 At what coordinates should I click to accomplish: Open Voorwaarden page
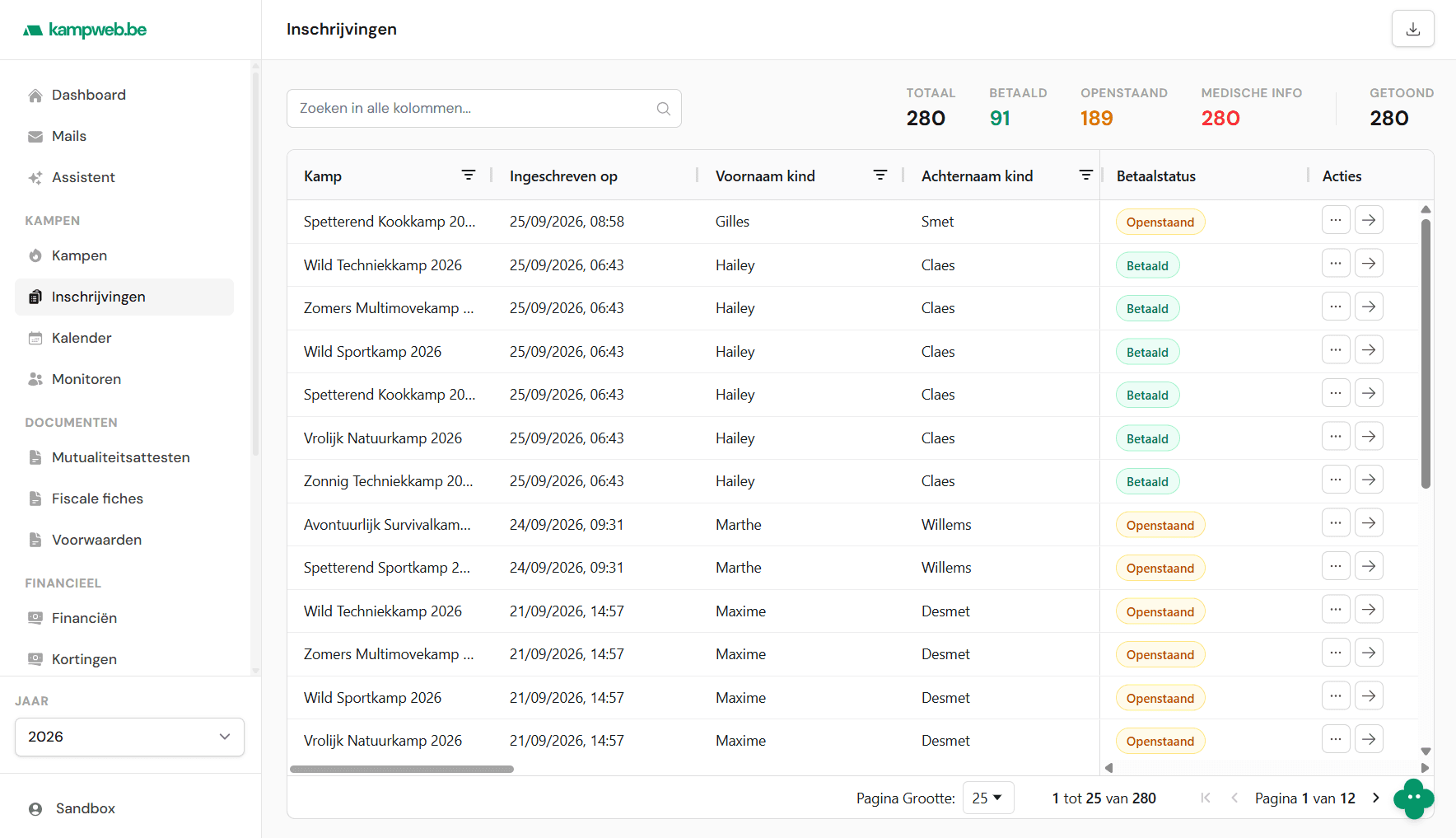pos(124,540)
